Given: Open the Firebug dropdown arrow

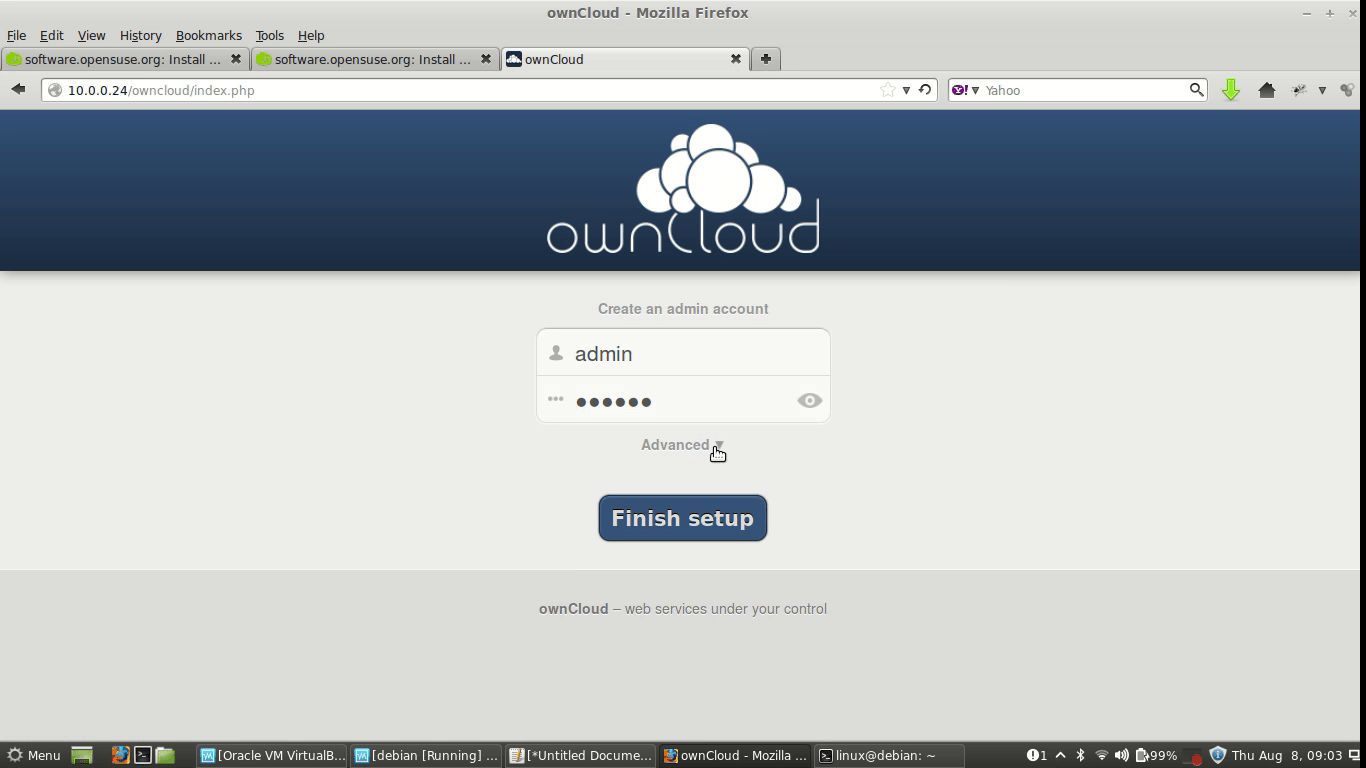Looking at the screenshot, I should point(1322,90).
